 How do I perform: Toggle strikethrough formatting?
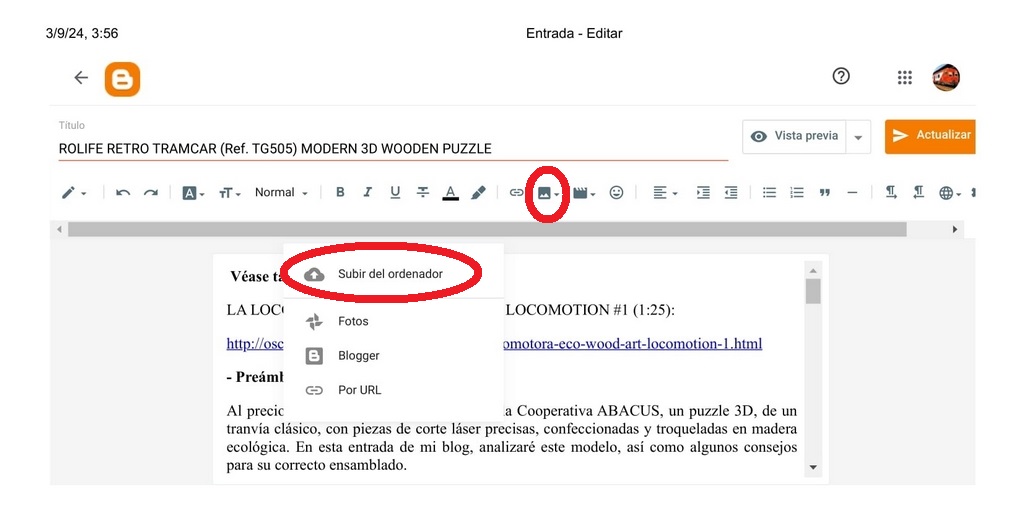click(x=423, y=192)
